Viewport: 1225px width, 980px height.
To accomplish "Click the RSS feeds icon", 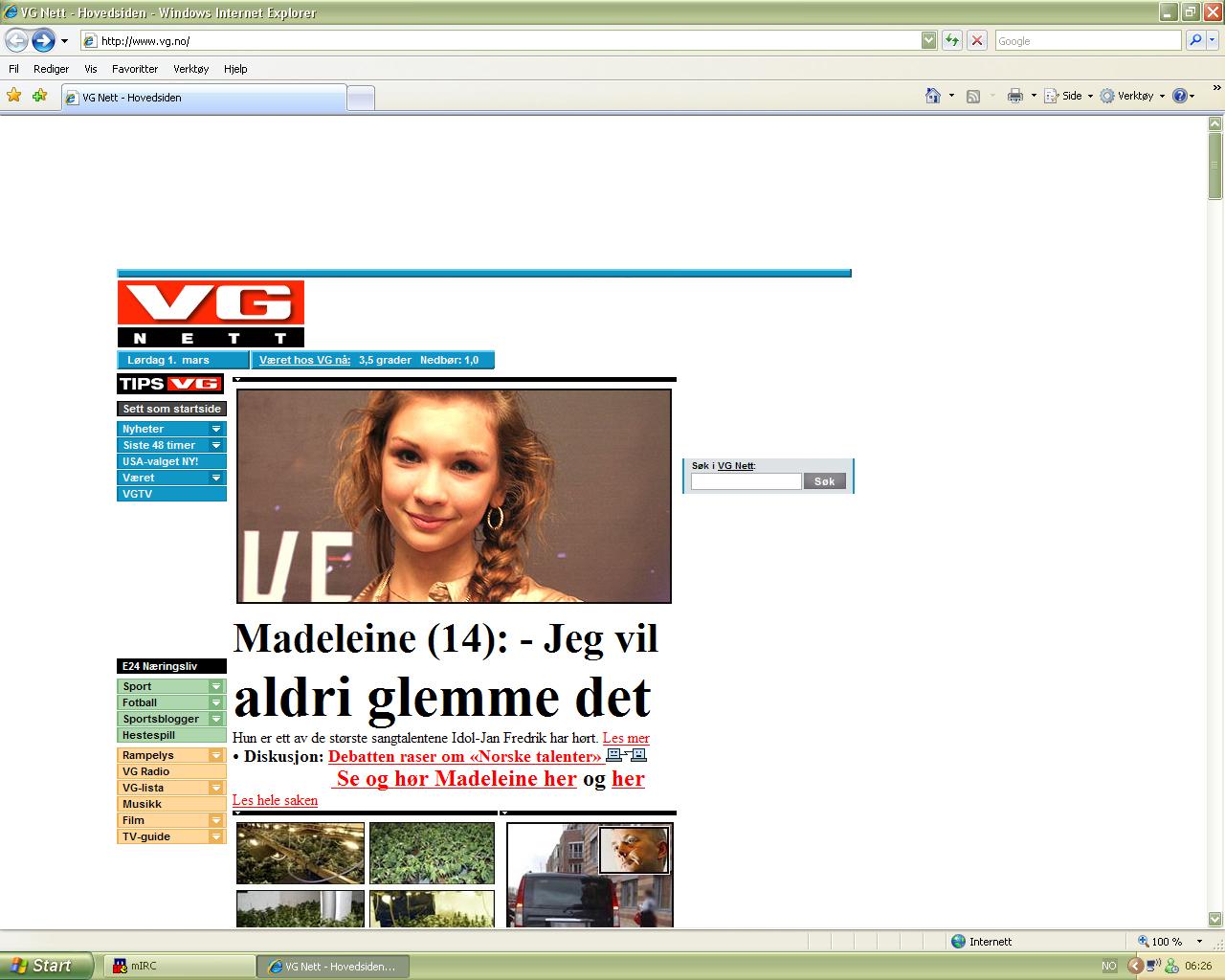I will pyautogui.click(x=973, y=96).
